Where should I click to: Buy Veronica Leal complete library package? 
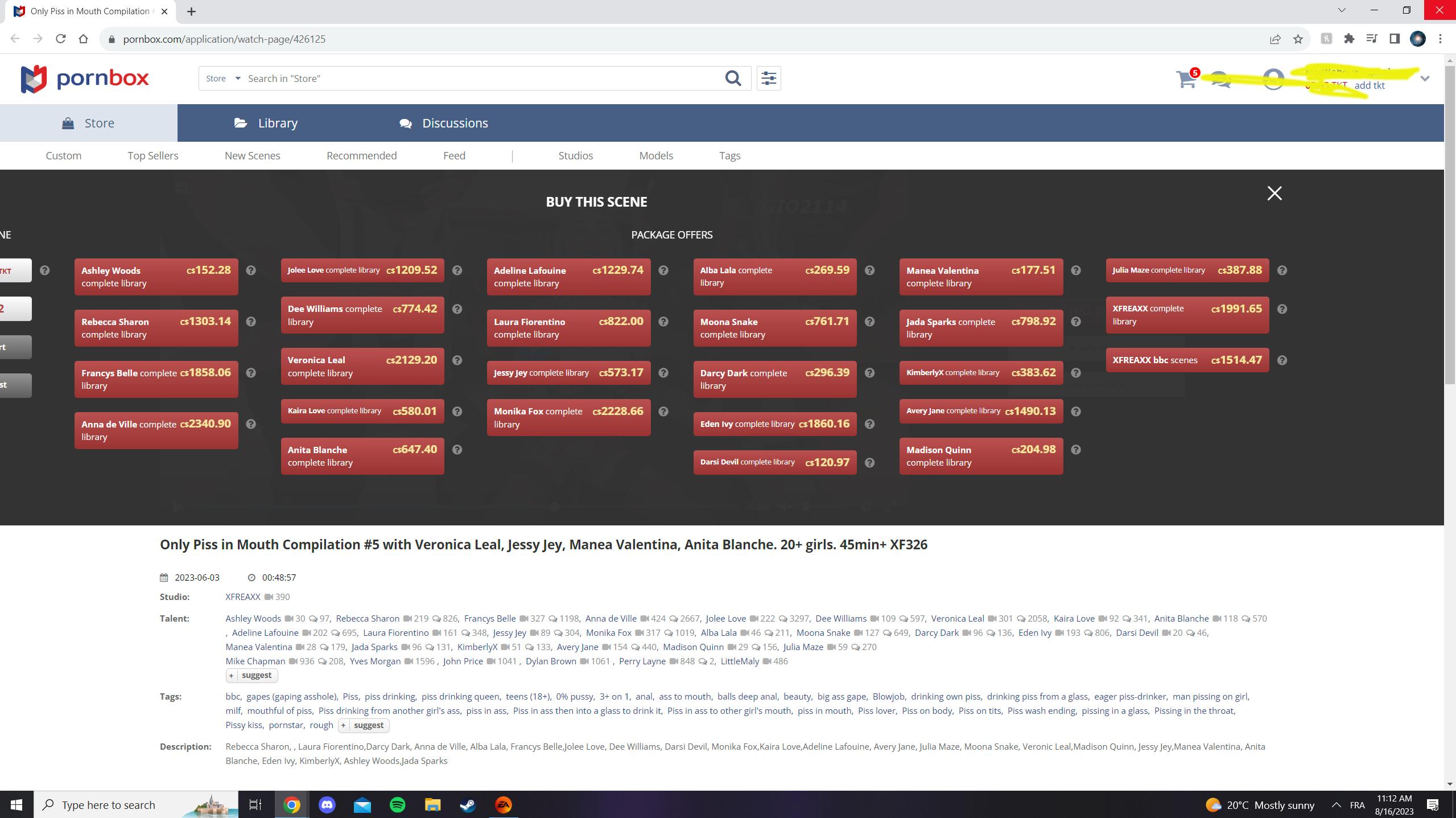[362, 367]
